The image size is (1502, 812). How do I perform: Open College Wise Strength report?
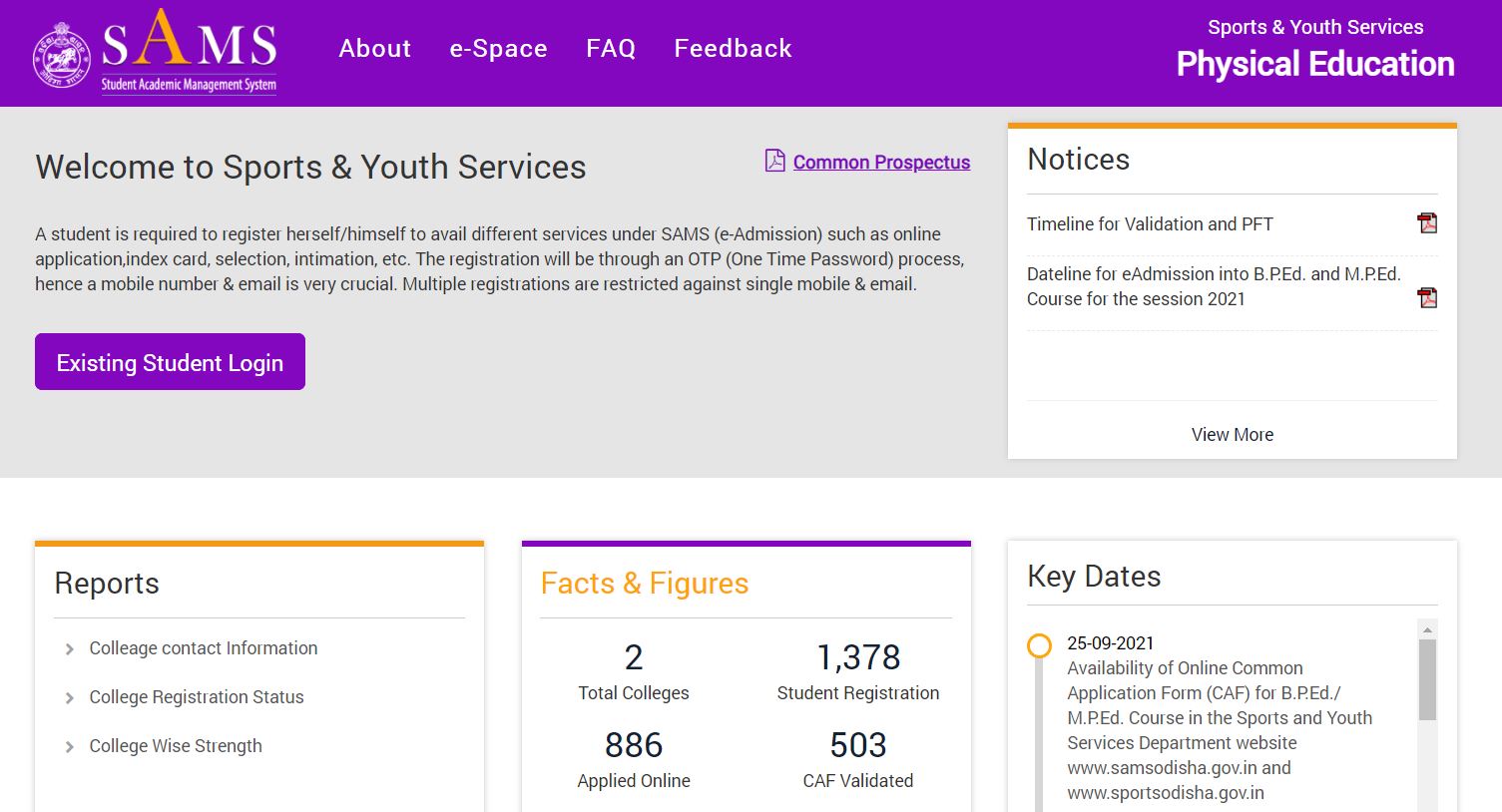[176, 746]
